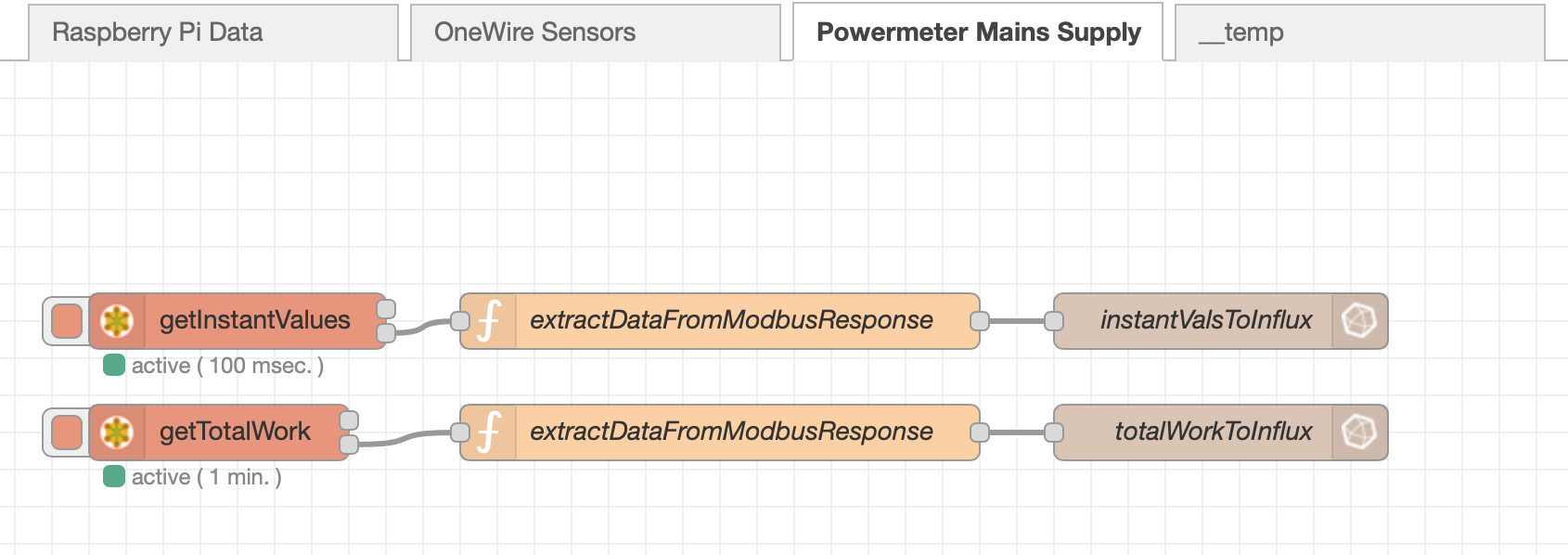
Task: Click the getInstantValues Modbus node icon
Action: tap(117, 321)
